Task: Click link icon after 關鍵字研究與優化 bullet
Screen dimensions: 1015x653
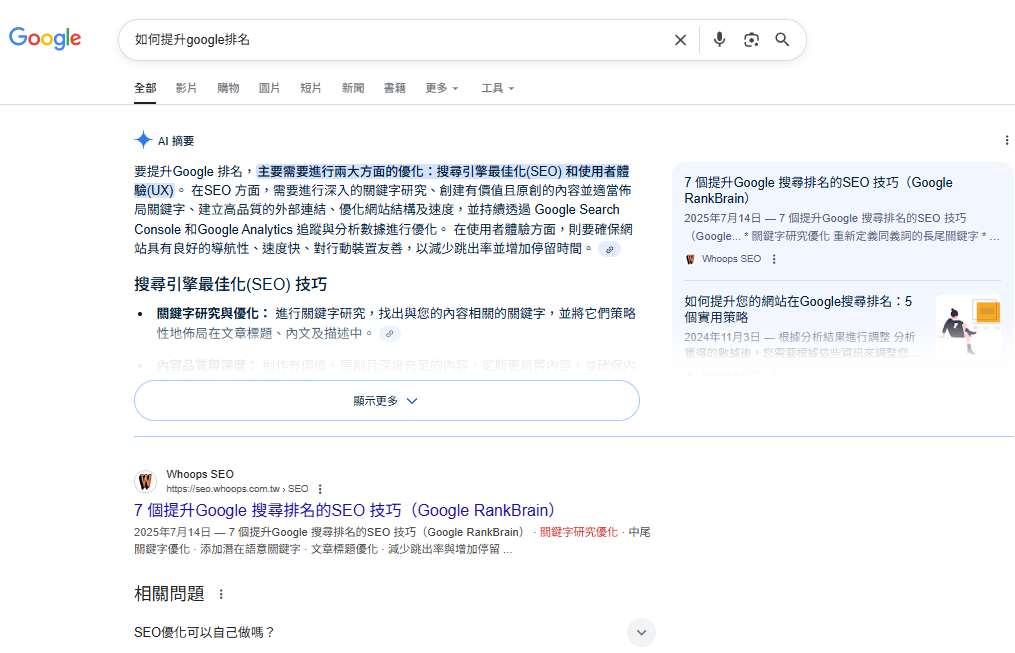Action: [389, 333]
